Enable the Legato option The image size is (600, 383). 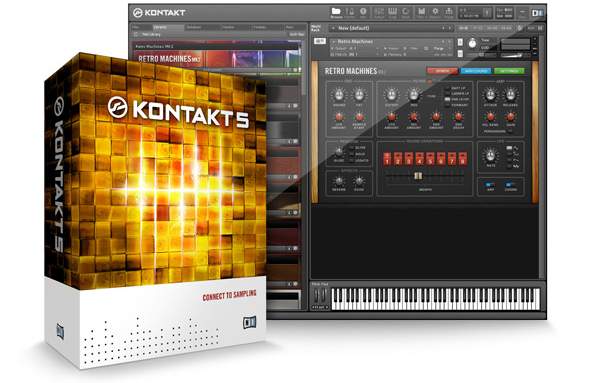359,161
